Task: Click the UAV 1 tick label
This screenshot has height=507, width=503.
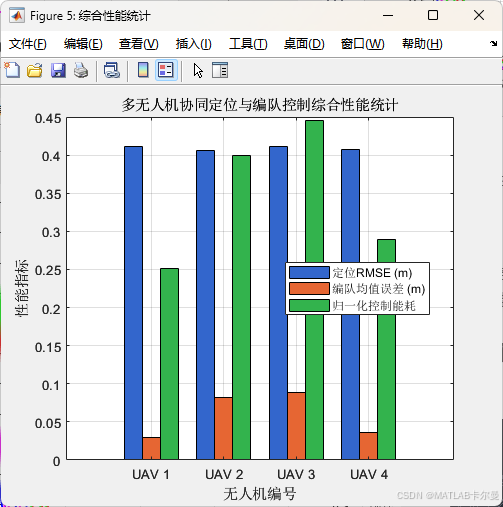Action: pos(151,474)
